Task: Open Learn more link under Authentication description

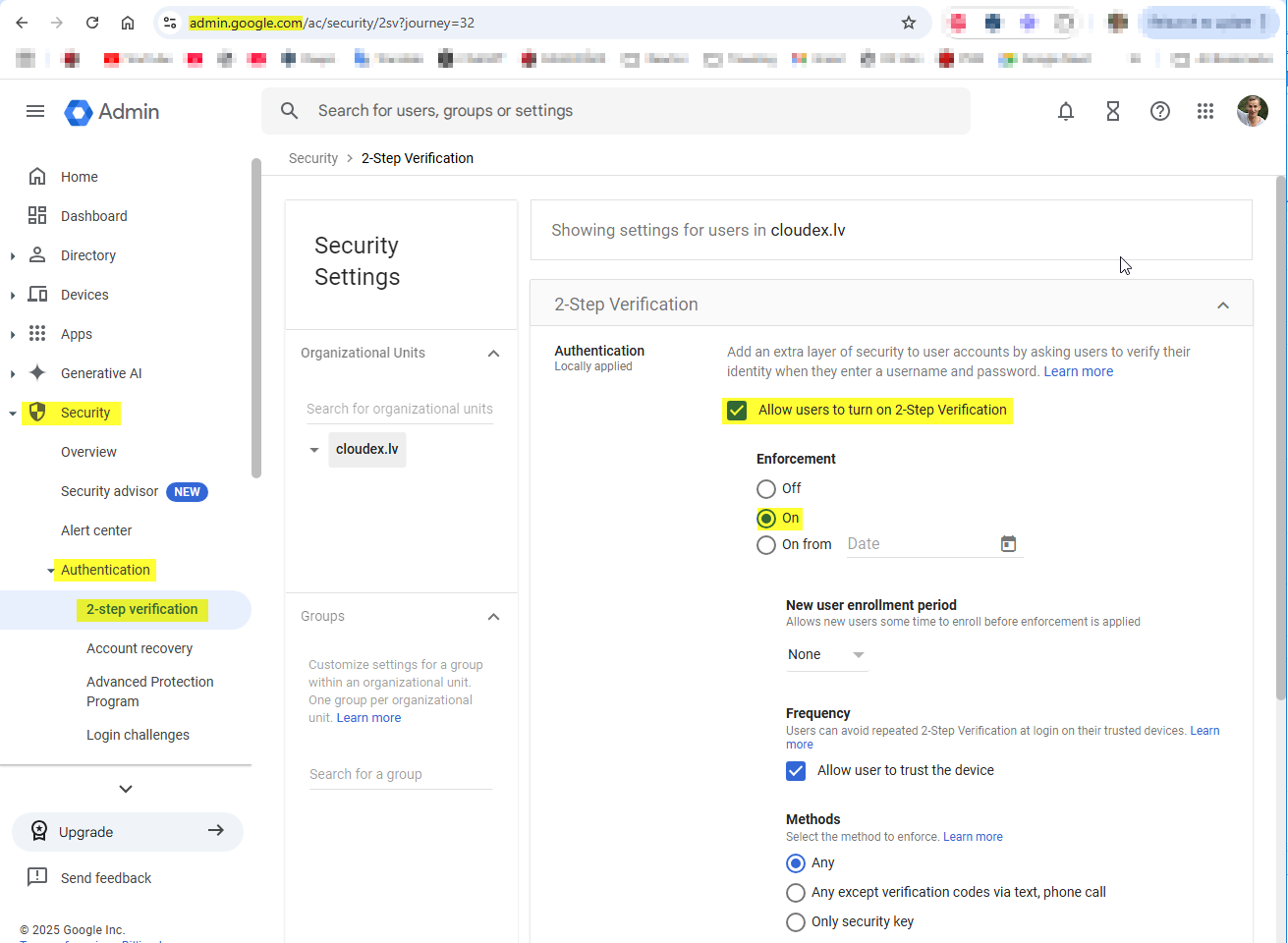Action: pos(1079,371)
